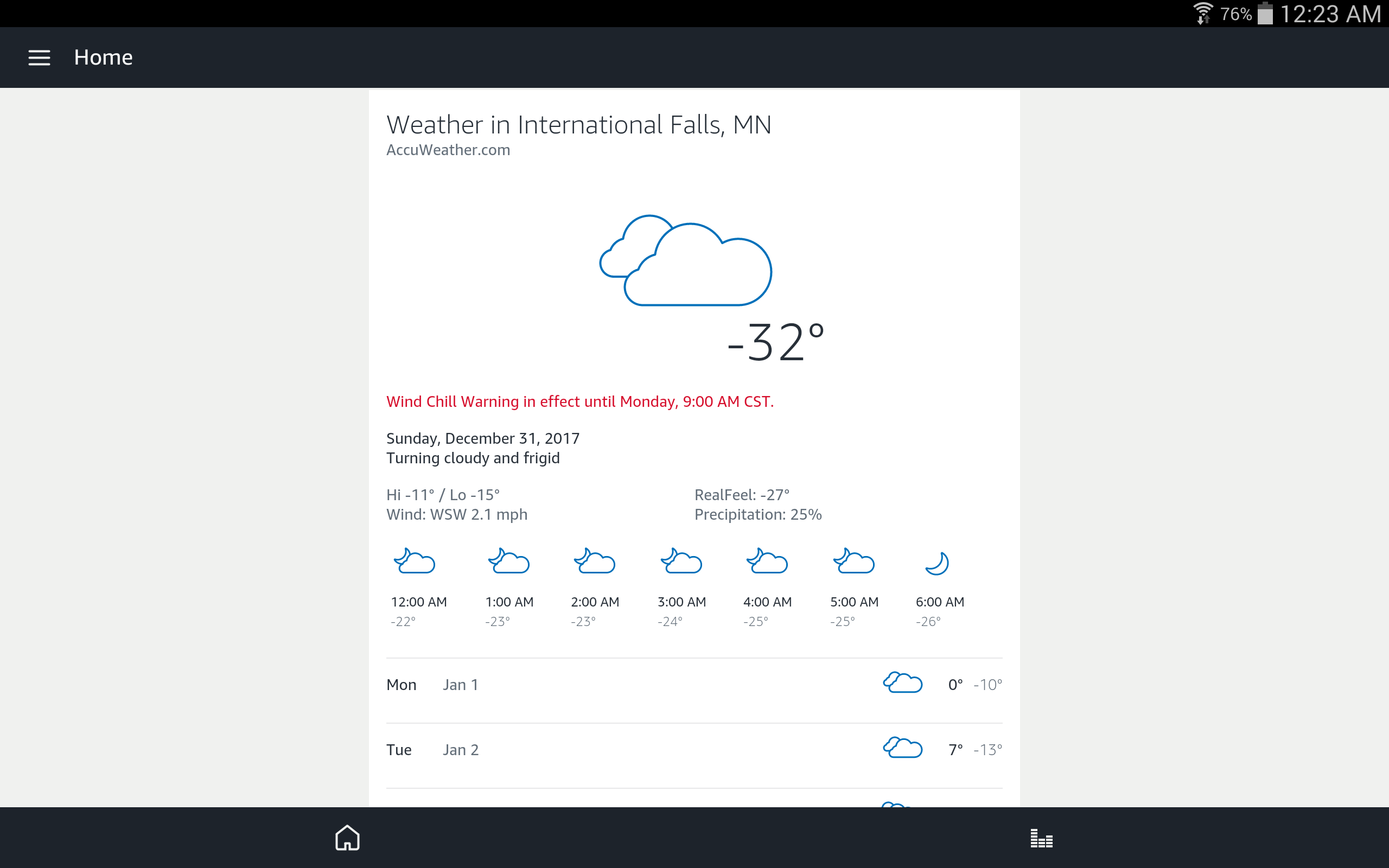The image size is (1389, 868).
Task: Tap the large cloudy weather icon
Action: (x=686, y=260)
